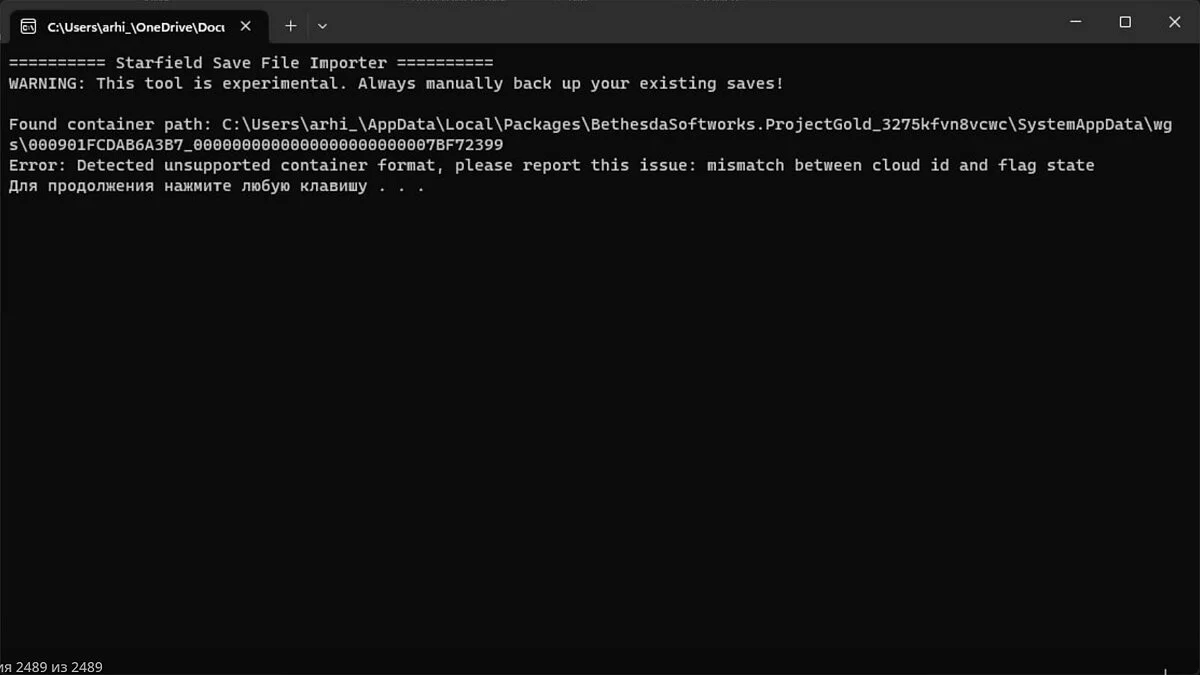The image size is (1200, 675).
Task: Expand the new tab profile dropdown chevron
Action: [322, 26]
